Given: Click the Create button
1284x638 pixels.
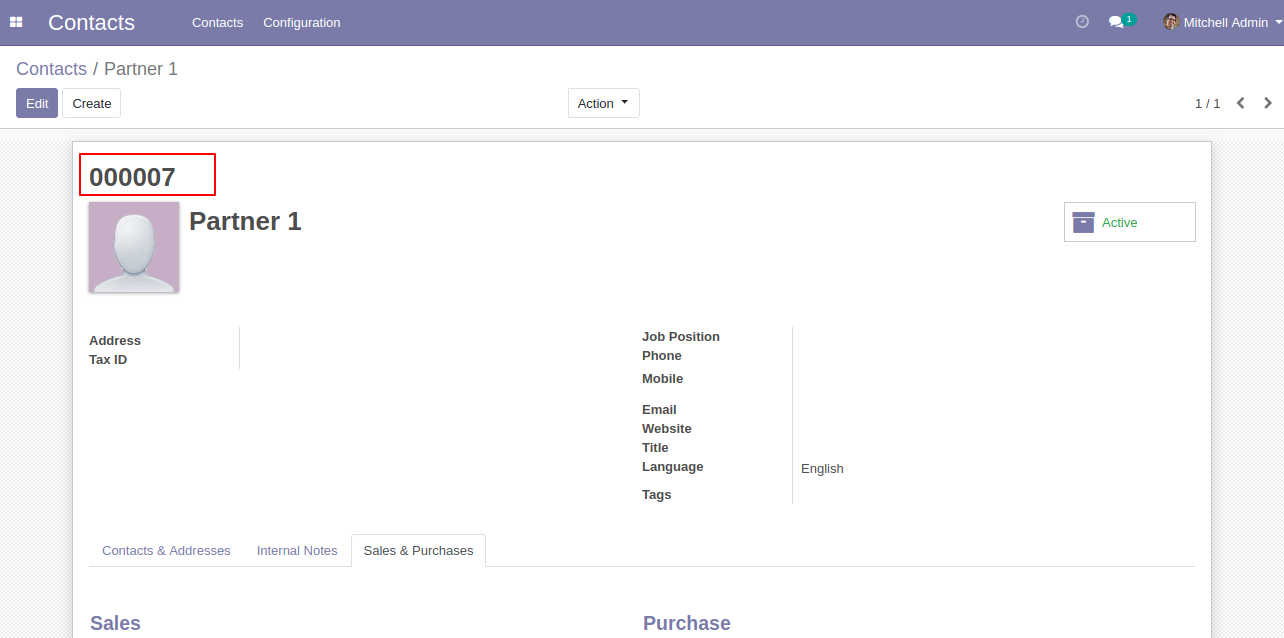Looking at the screenshot, I should [92, 103].
